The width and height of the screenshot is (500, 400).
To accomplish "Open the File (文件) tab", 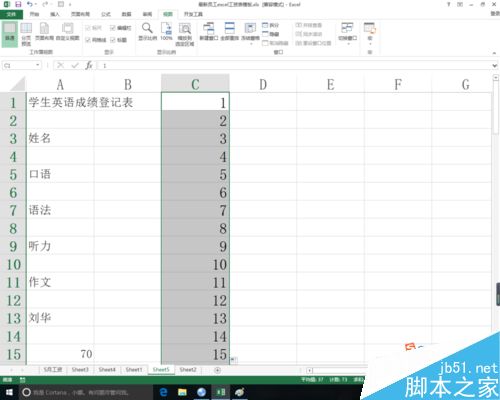I will pyautogui.click(x=11, y=14).
